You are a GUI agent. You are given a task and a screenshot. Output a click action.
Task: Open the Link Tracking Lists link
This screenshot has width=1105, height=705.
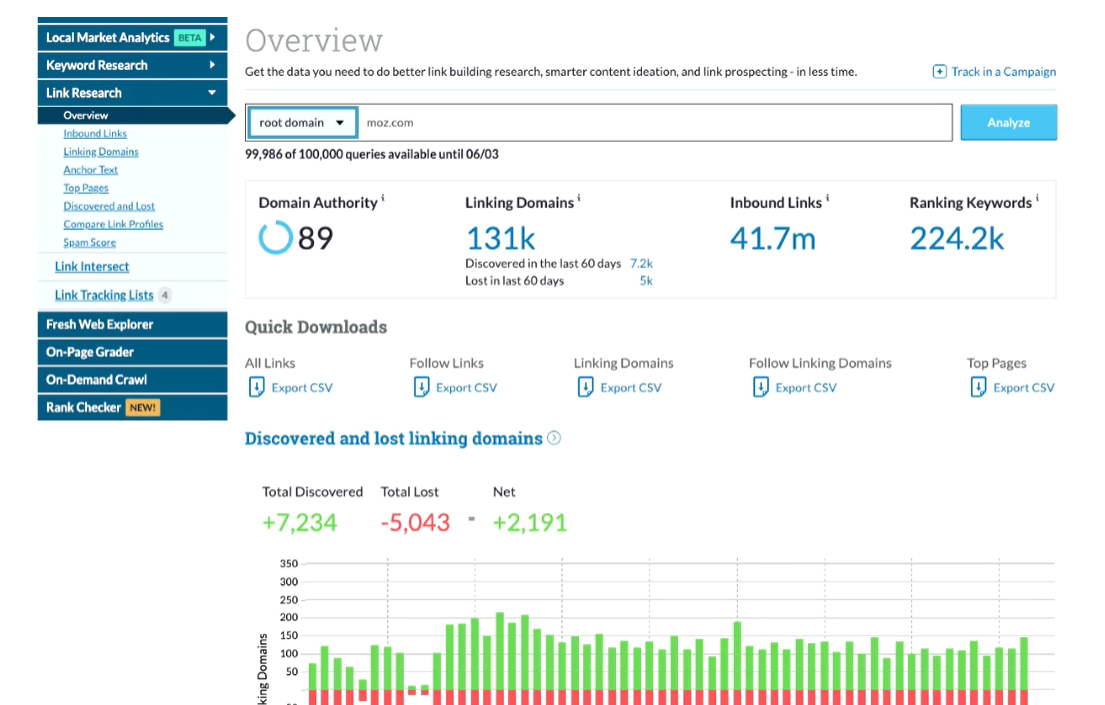click(x=104, y=295)
